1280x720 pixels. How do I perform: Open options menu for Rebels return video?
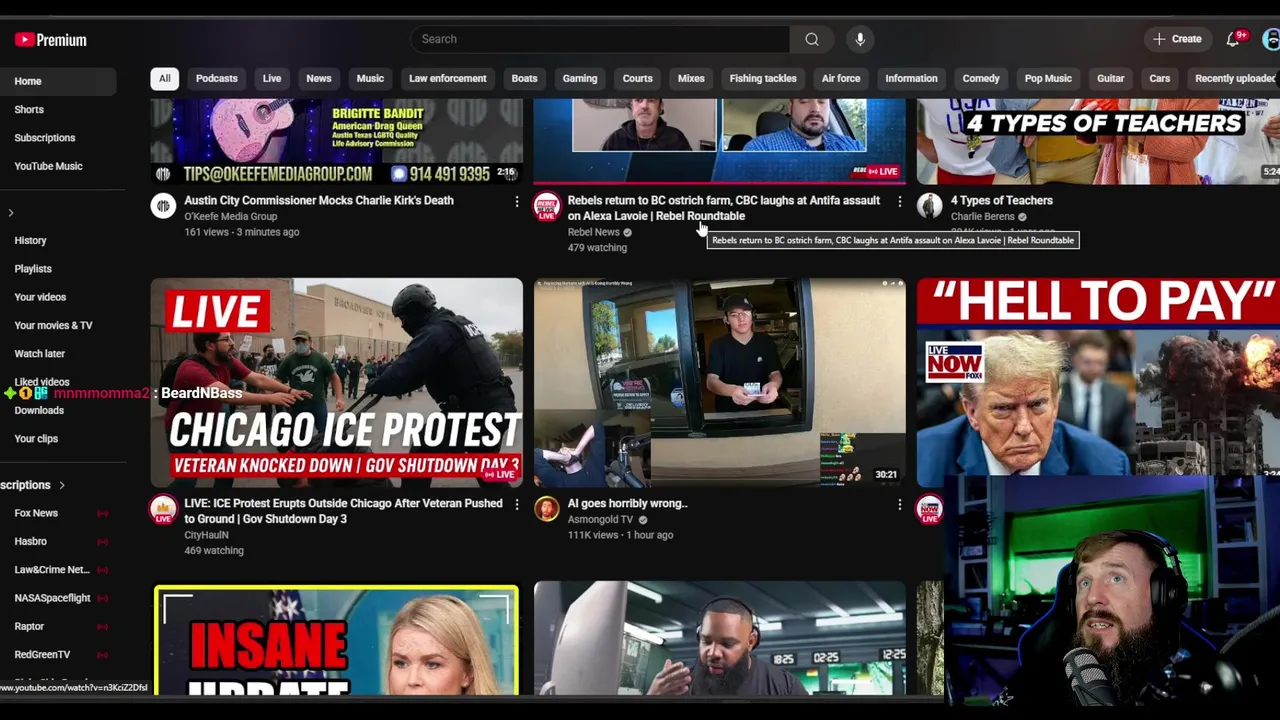[x=899, y=202]
